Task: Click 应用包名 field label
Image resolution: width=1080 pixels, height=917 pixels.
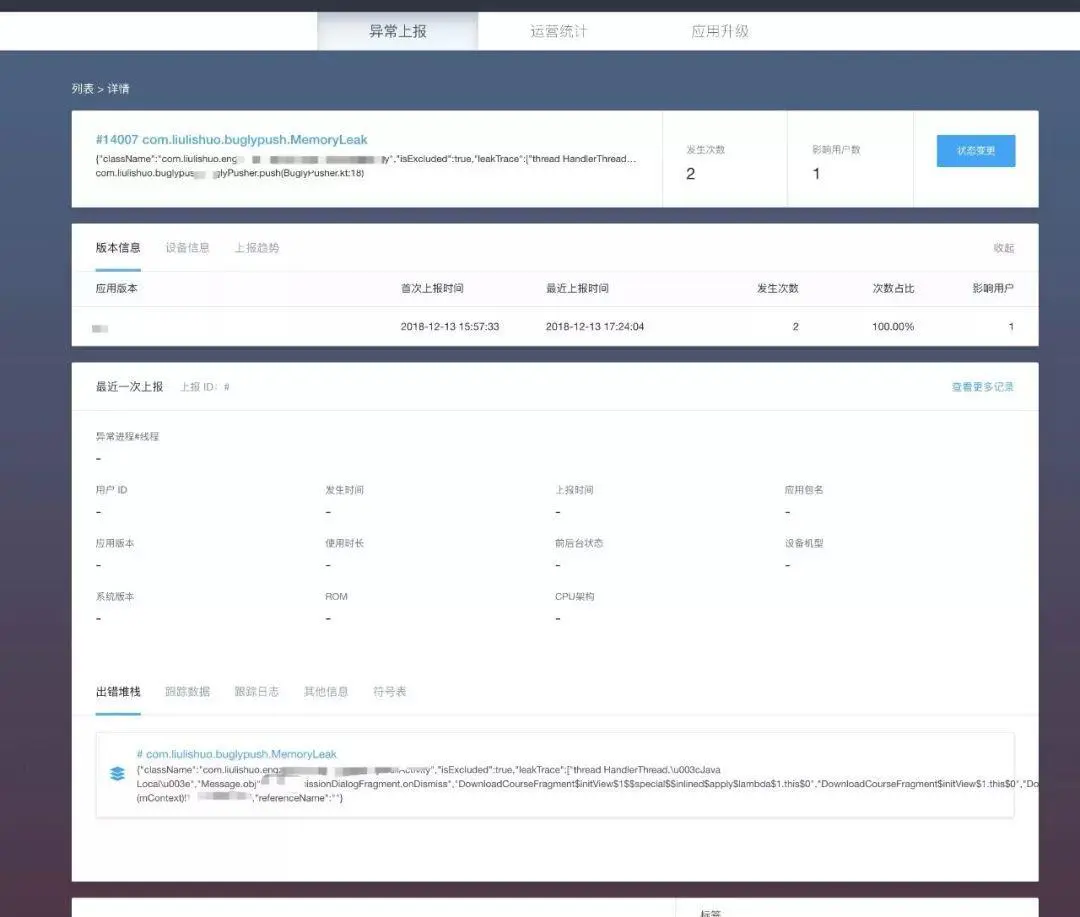Action: click(804, 490)
